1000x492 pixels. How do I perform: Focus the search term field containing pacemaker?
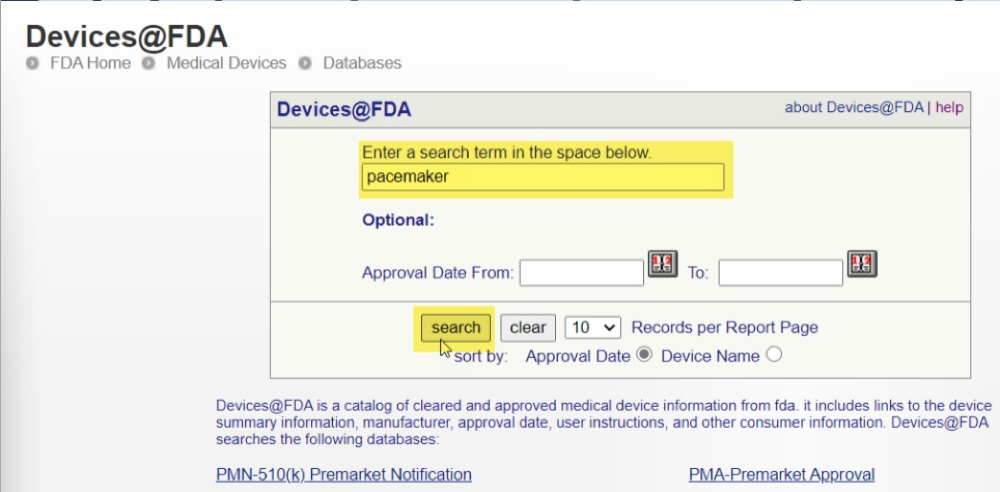542,177
